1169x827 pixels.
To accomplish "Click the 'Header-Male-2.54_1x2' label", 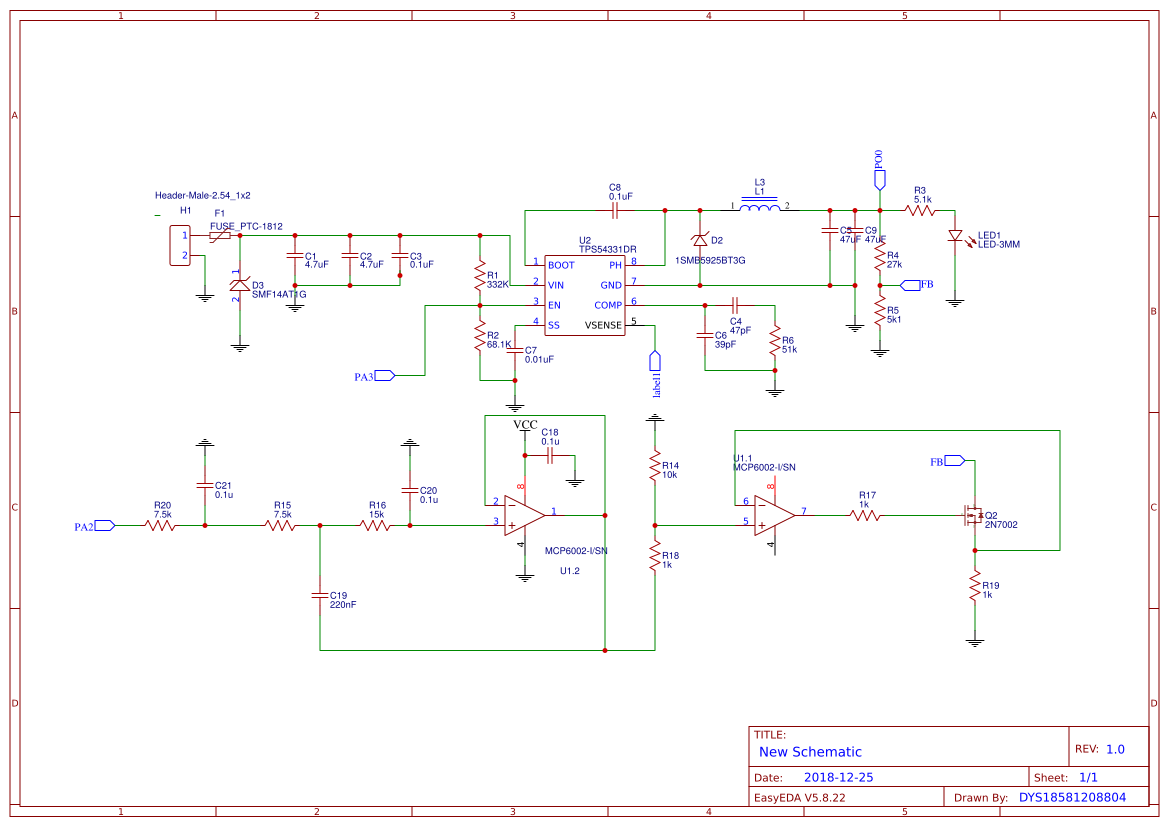I will pyautogui.click(x=203, y=195).
